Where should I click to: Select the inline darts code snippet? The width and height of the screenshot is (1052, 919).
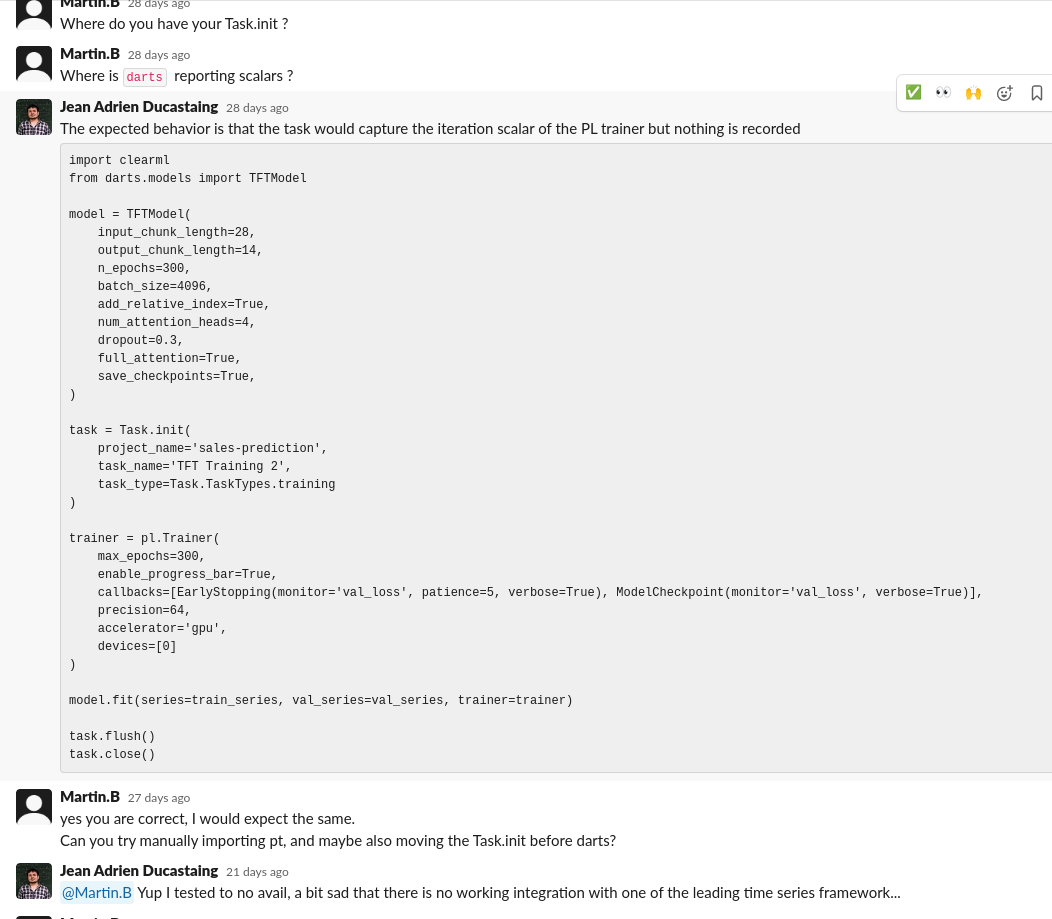tap(144, 77)
